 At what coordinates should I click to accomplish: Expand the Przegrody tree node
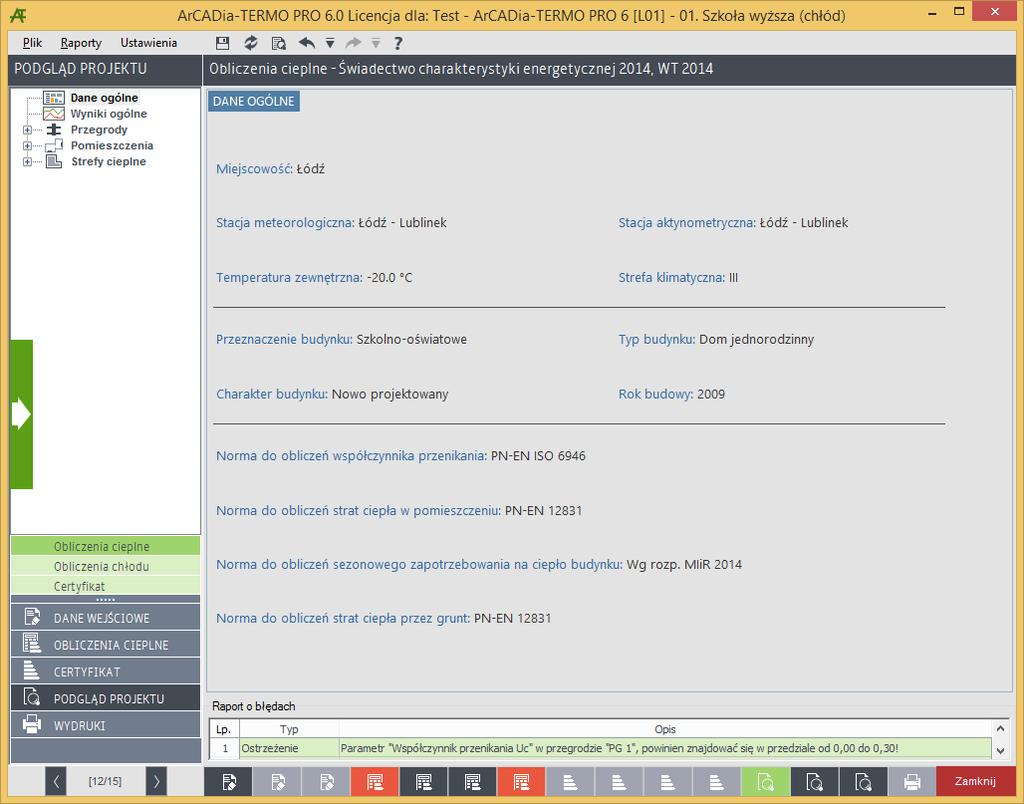(27, 130)
